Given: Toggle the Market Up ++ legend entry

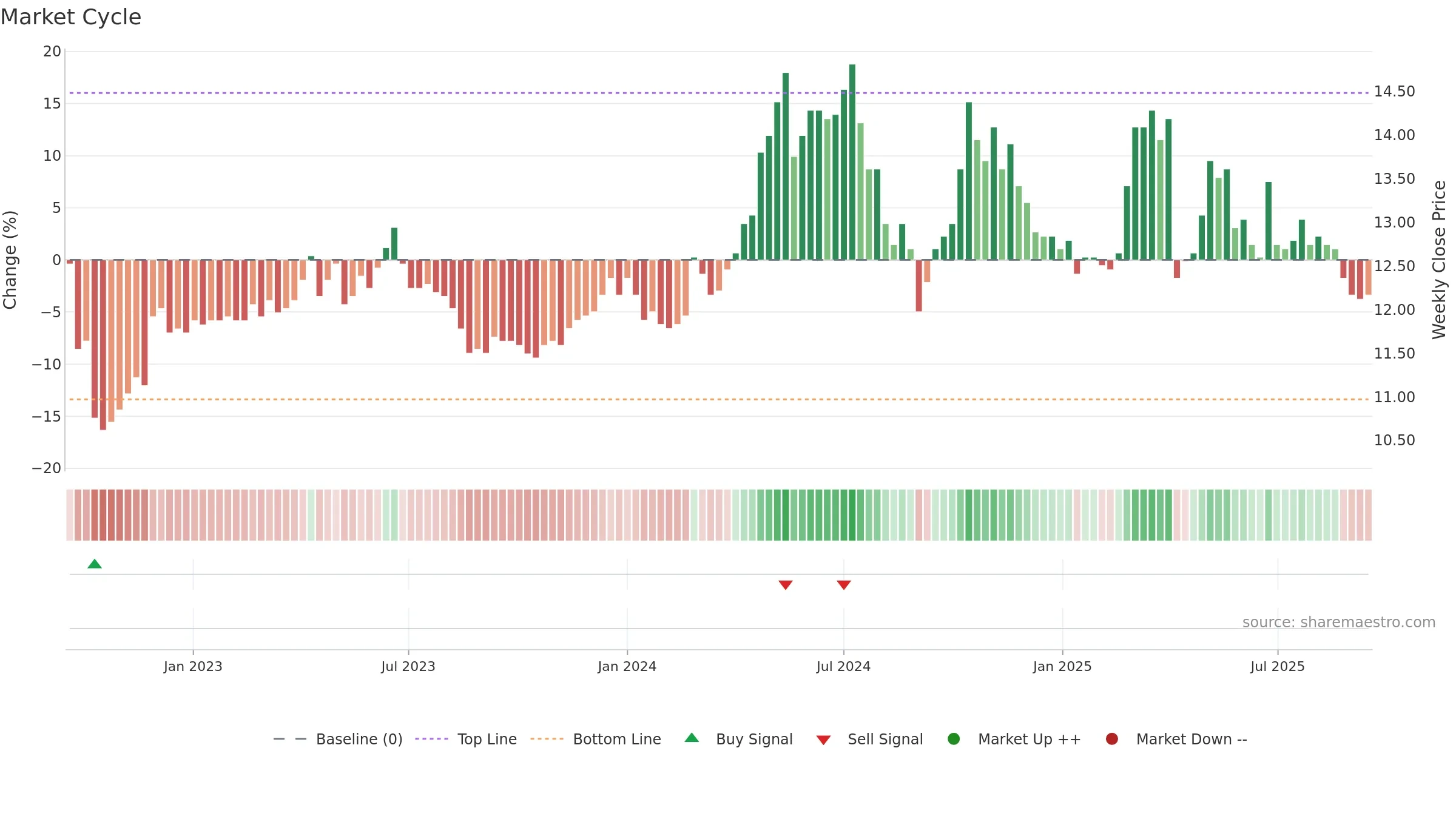Looking at the screenshot, I should pyautogui.click(x=1014, y=739).
